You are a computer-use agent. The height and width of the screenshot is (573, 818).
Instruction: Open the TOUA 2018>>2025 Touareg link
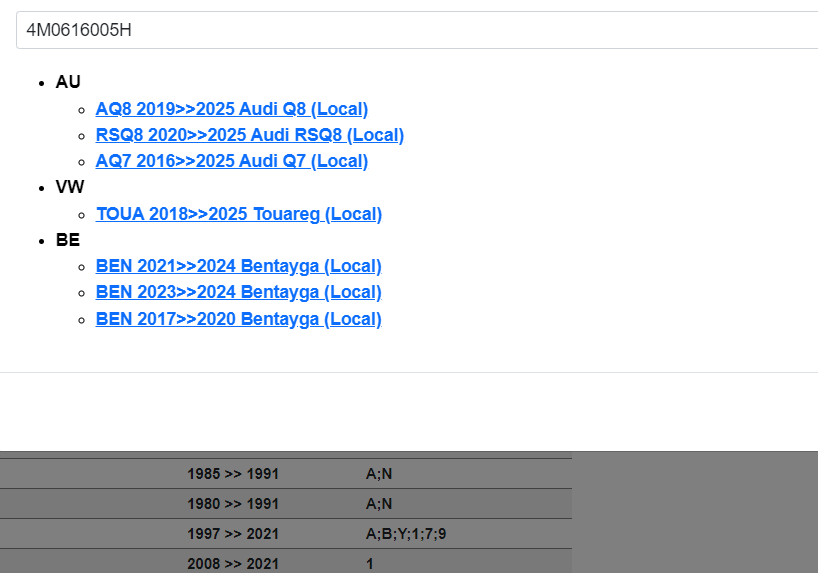[x=238, y=214]
